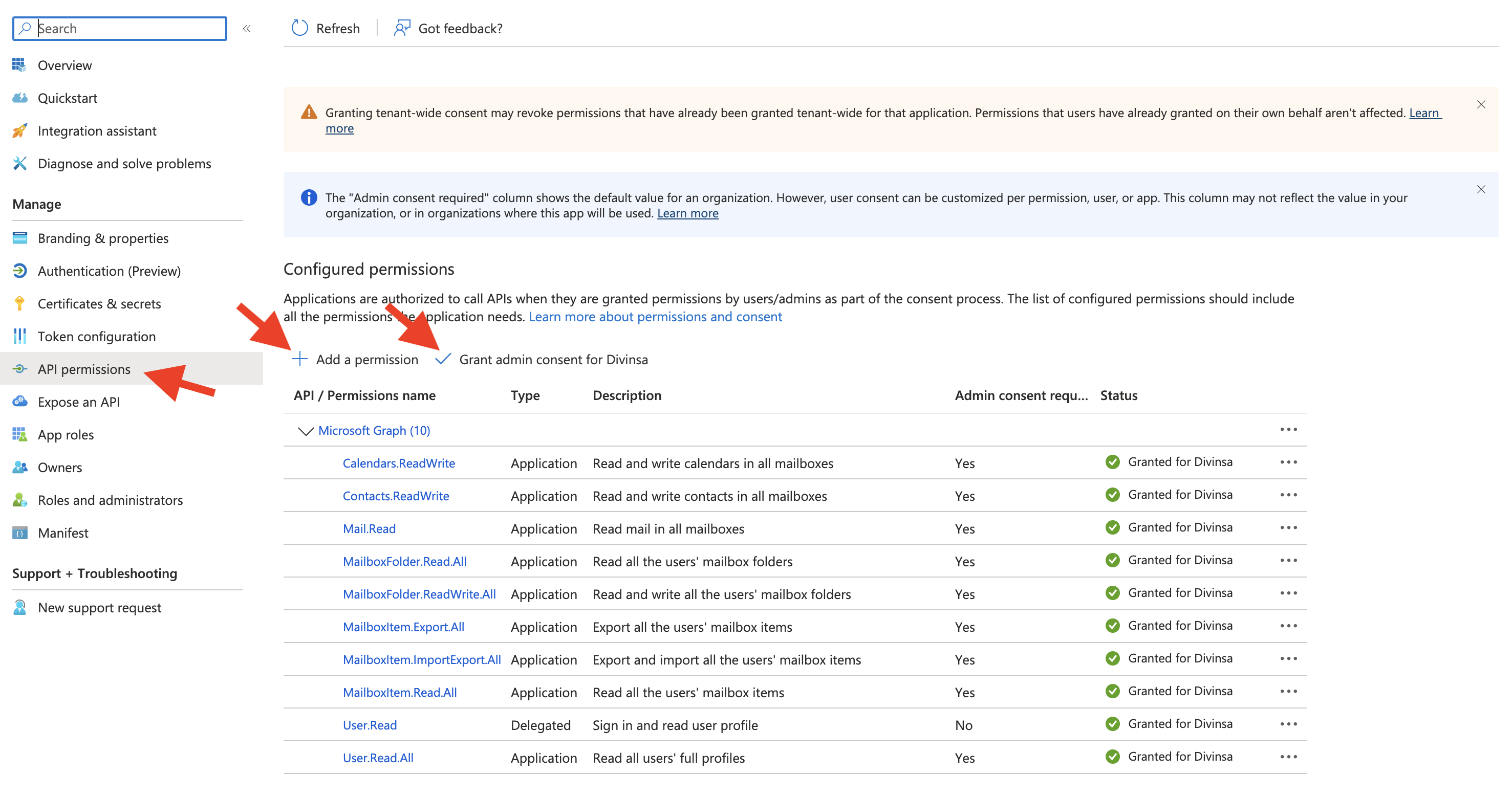Open the ellipsis menu for MailboxItem.Export.All row

point(1289,626)
